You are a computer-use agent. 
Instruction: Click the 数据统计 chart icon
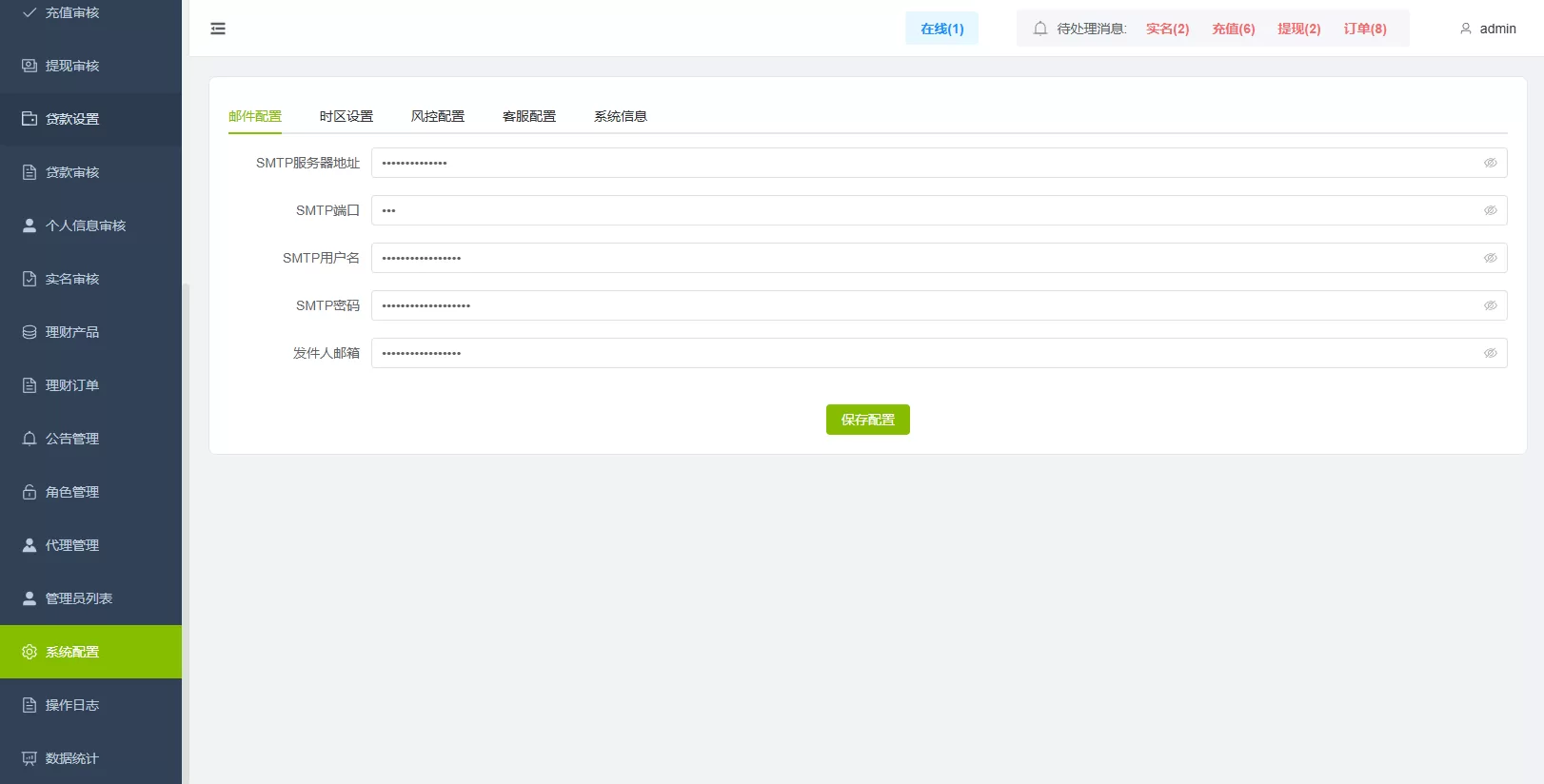tap(30, 758)
